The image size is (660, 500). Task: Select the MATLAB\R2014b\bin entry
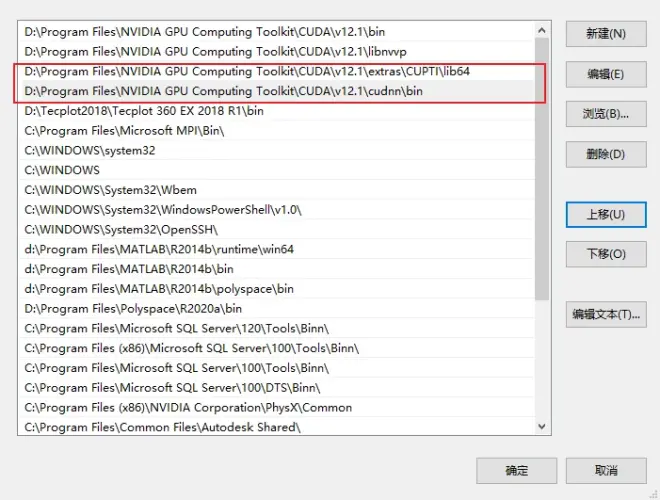click(276, 269)
